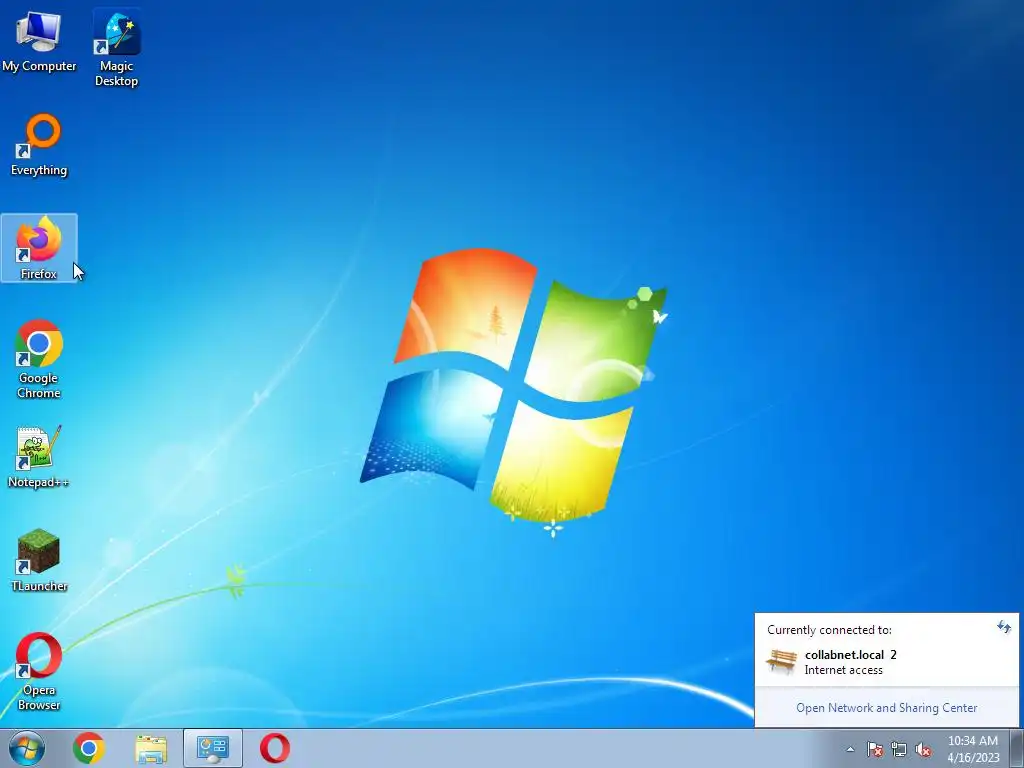Select the TLauncher desktop shortcut
Image resolution: width=1024 pixels, height=768 pixels.
click(39, 560)
